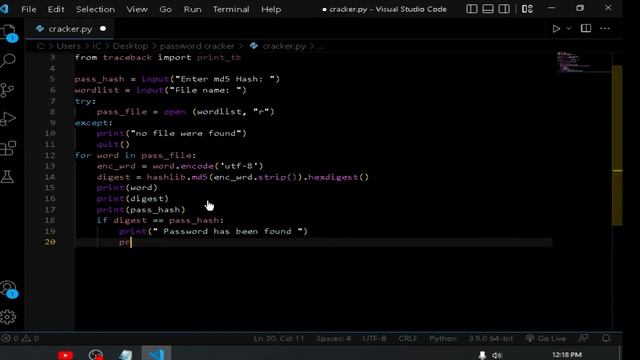Open the Testing flask view

pyautogui.click(x=7, y=176)
